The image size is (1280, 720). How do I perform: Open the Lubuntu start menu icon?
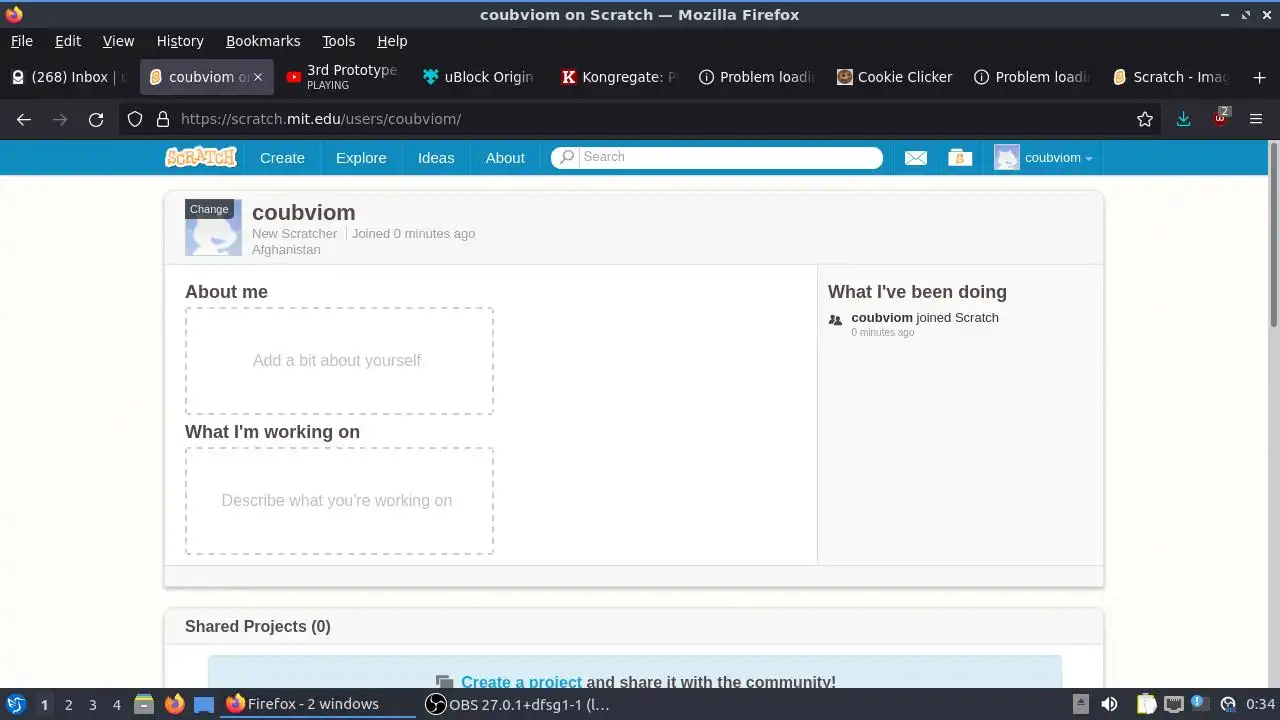[16, 704]
